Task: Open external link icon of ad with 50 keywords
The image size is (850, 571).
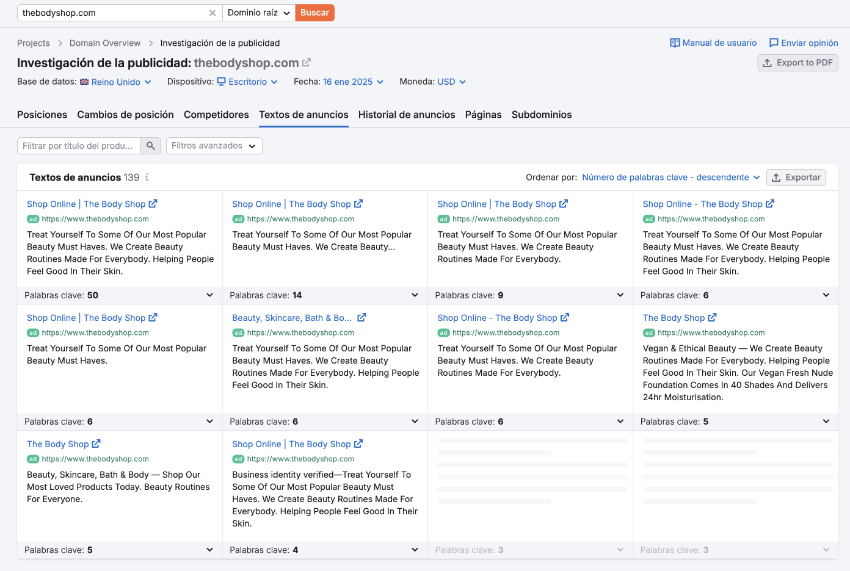Action: point(153,204)
